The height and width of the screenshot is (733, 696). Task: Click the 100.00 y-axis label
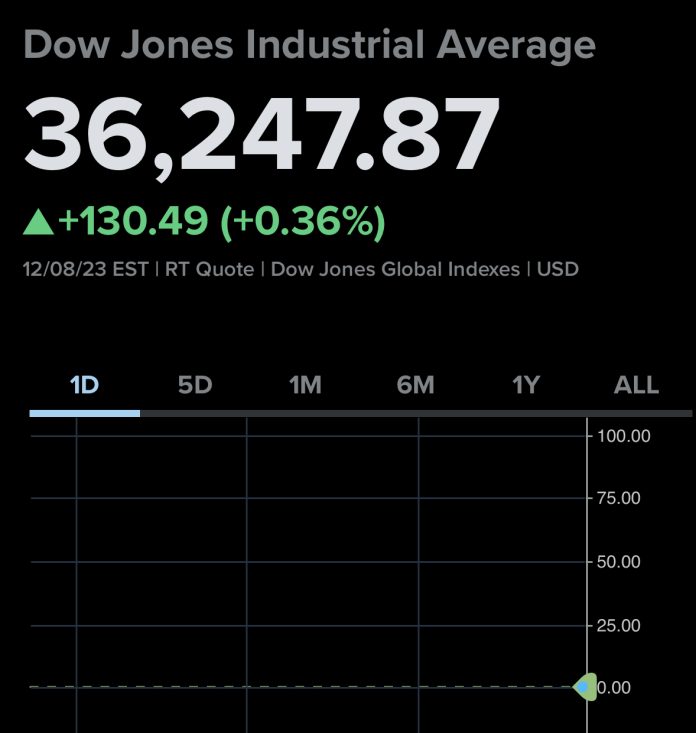tap(623, 436)
